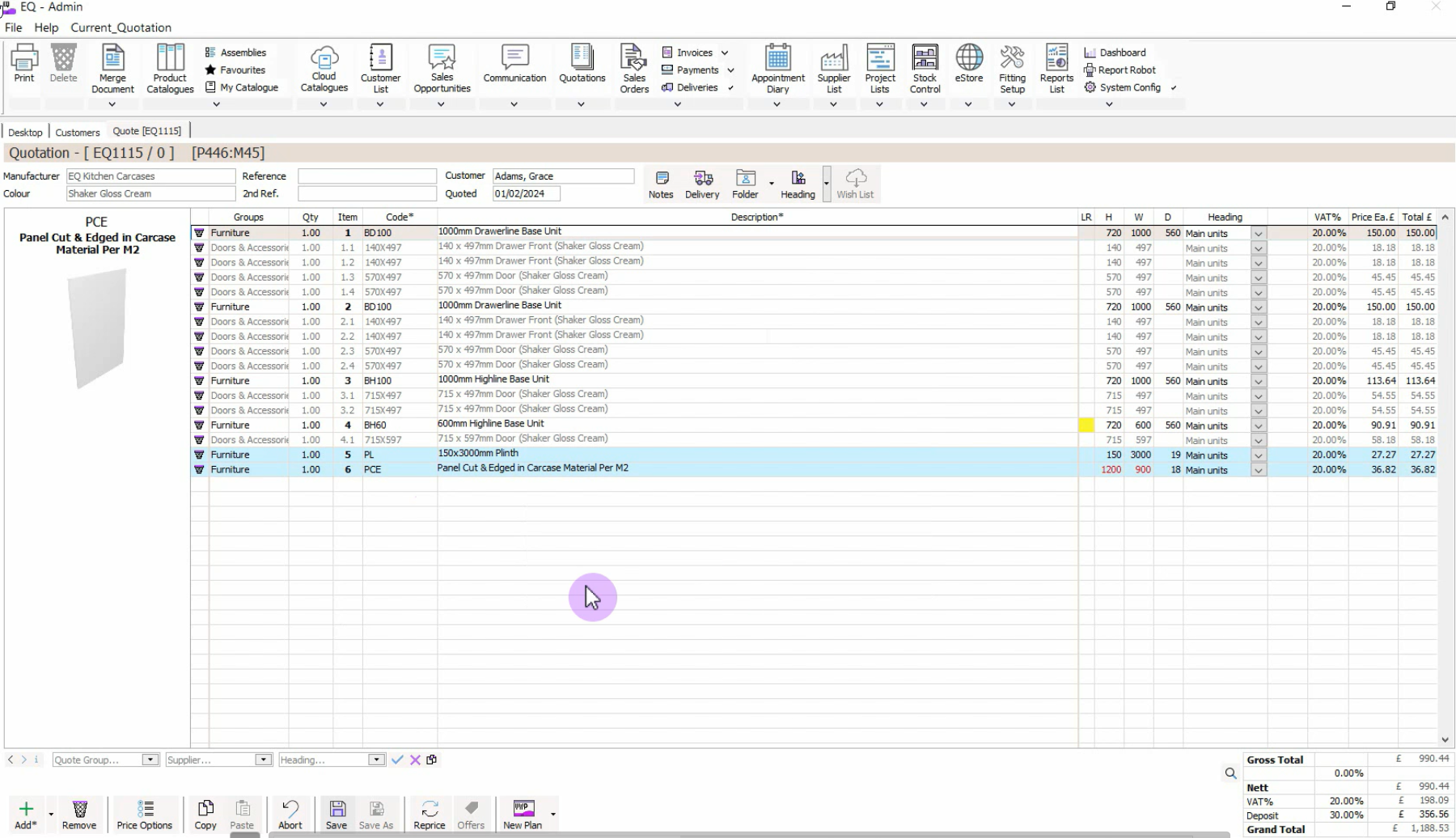The height and width of the screenshot is (838, 1456).
Task: Expand the New Plan dropdown arrow
Action: (x=553, y=815)
